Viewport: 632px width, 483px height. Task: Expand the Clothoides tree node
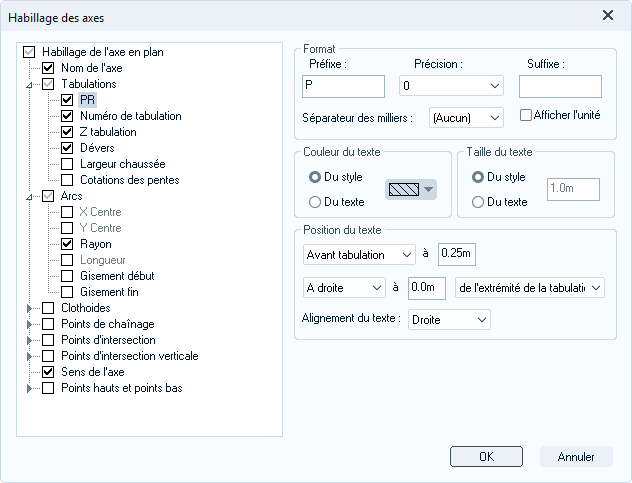[x=29, y=308]
